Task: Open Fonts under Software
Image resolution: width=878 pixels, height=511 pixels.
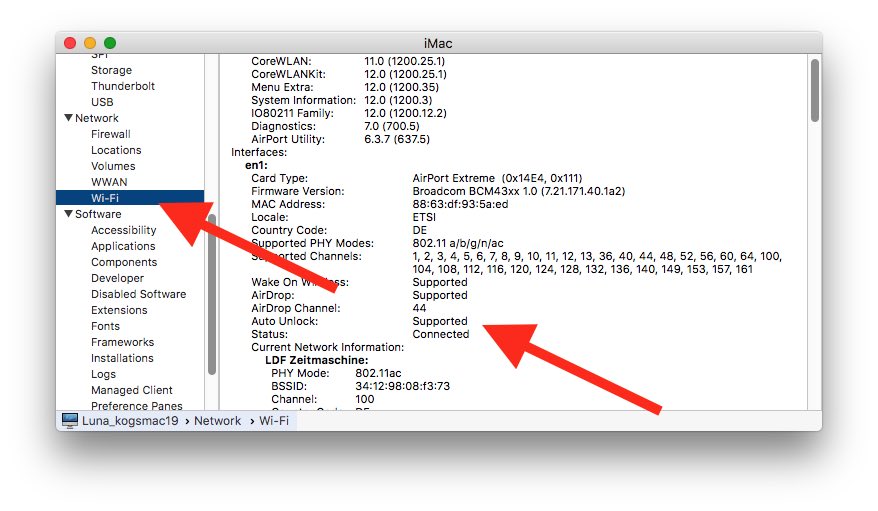Action: [x=105, y=326]
